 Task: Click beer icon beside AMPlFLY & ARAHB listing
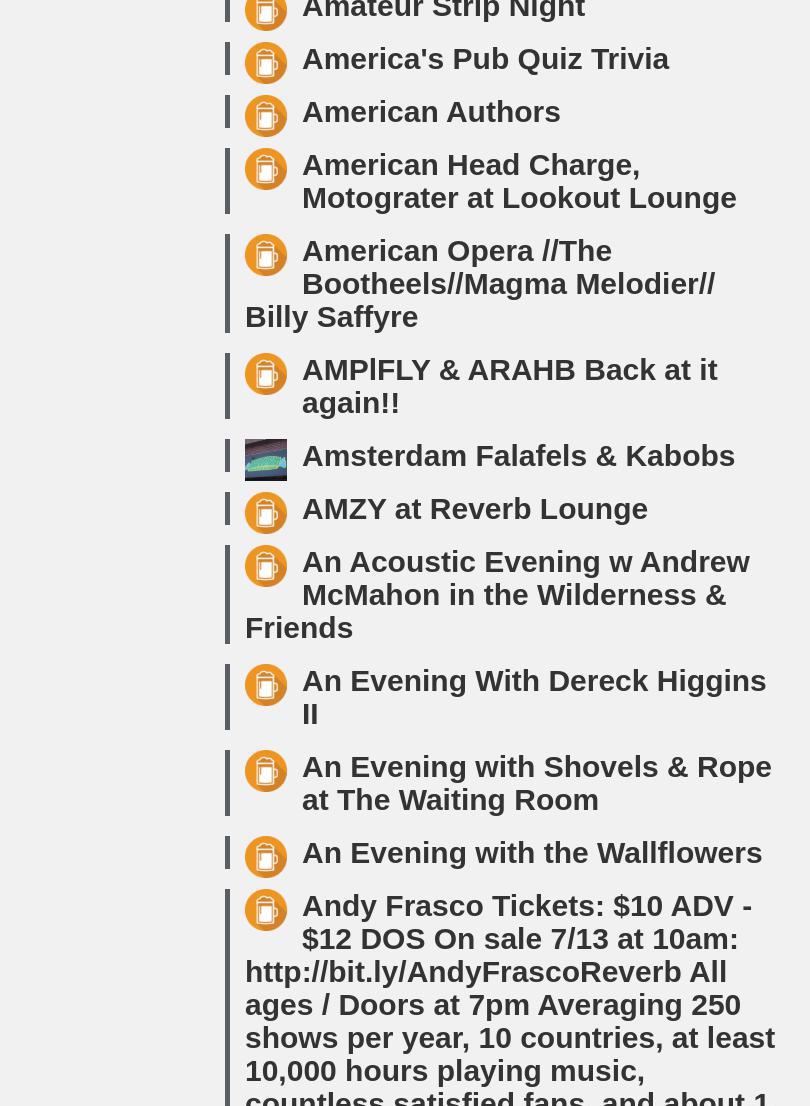click(x=266, y=374)
